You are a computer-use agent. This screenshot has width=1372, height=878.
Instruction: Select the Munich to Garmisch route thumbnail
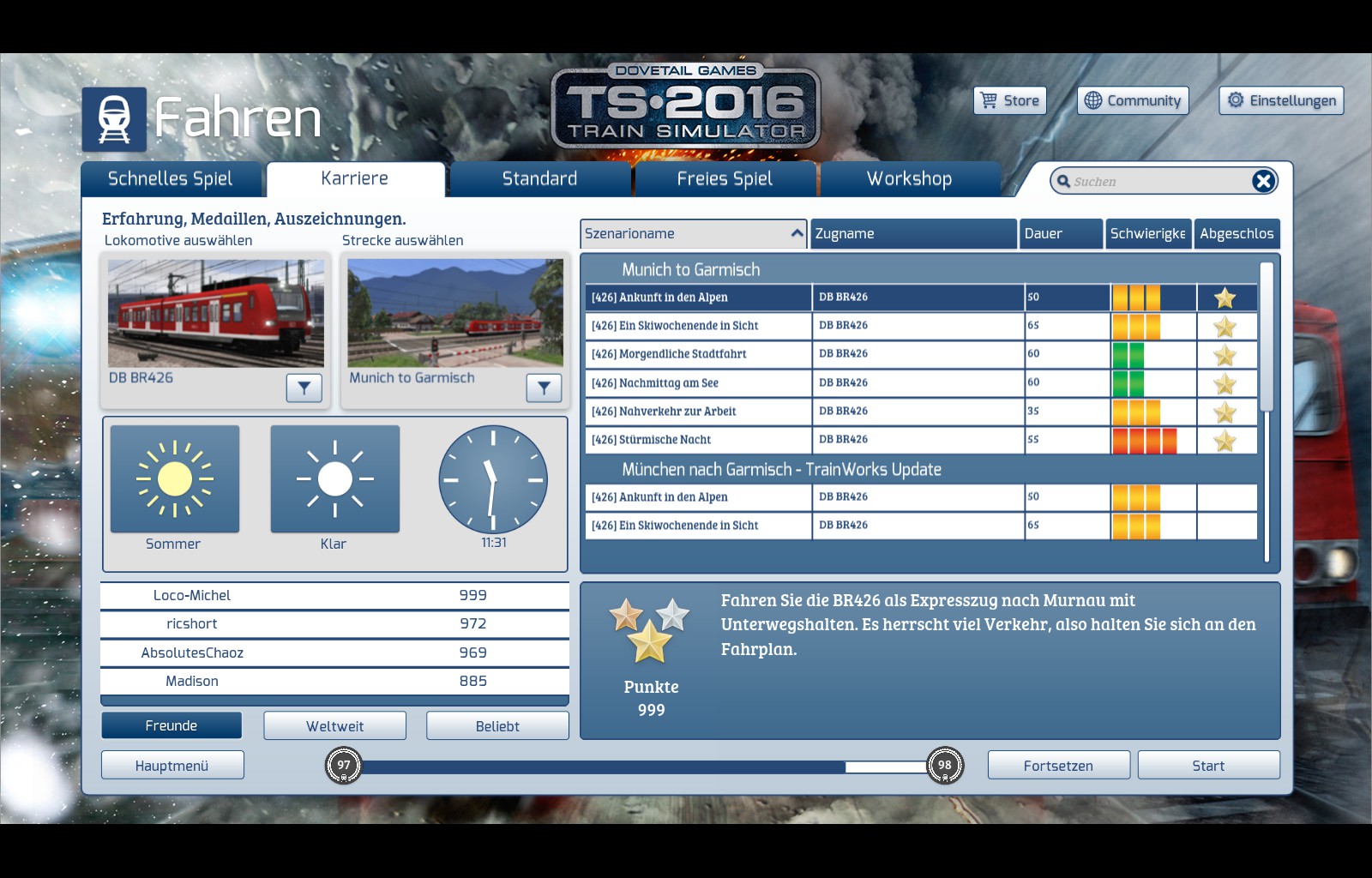pyautogui.click(x=455, y=313)
